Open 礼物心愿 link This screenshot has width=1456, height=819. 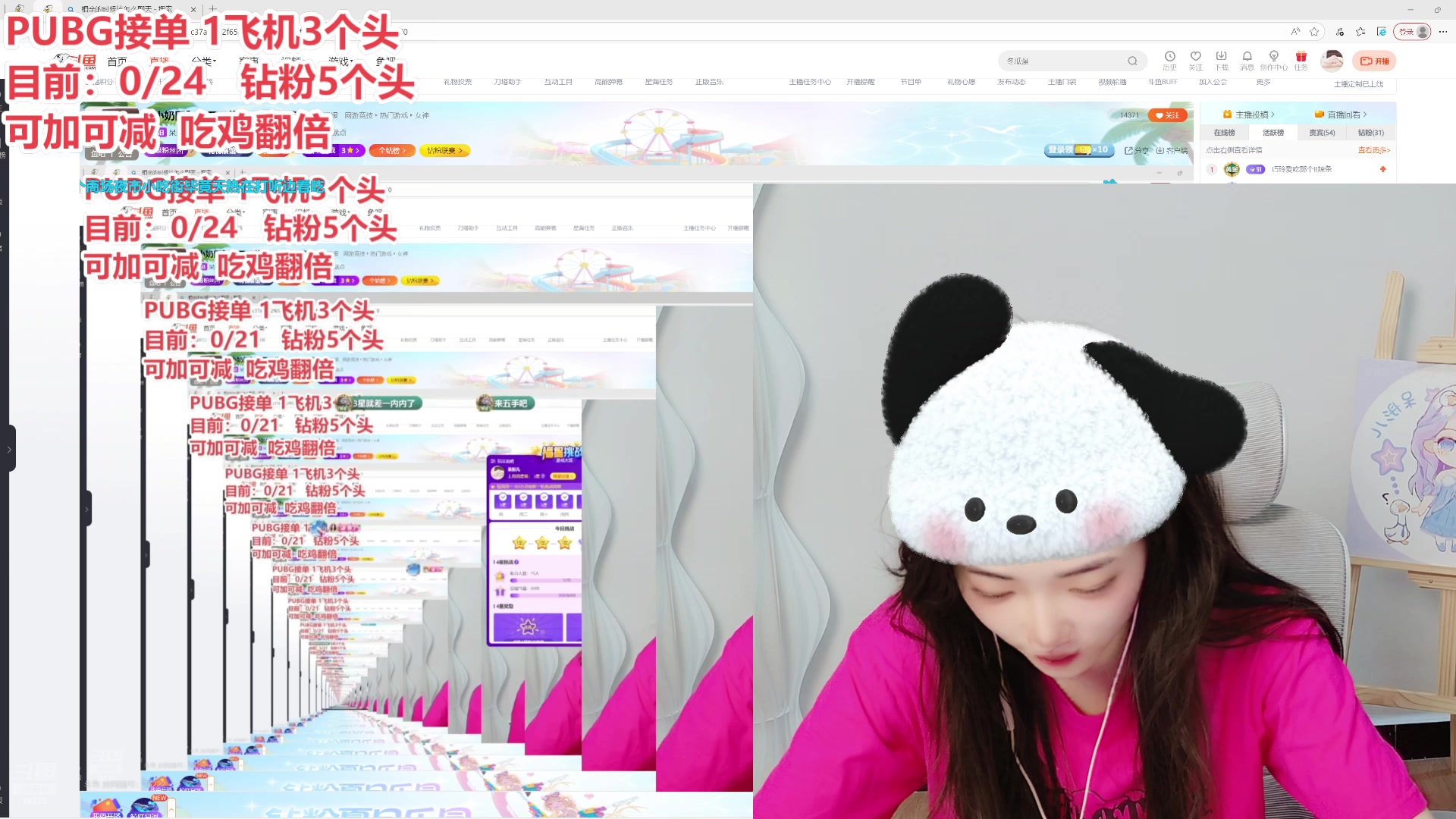coord(961,82)
